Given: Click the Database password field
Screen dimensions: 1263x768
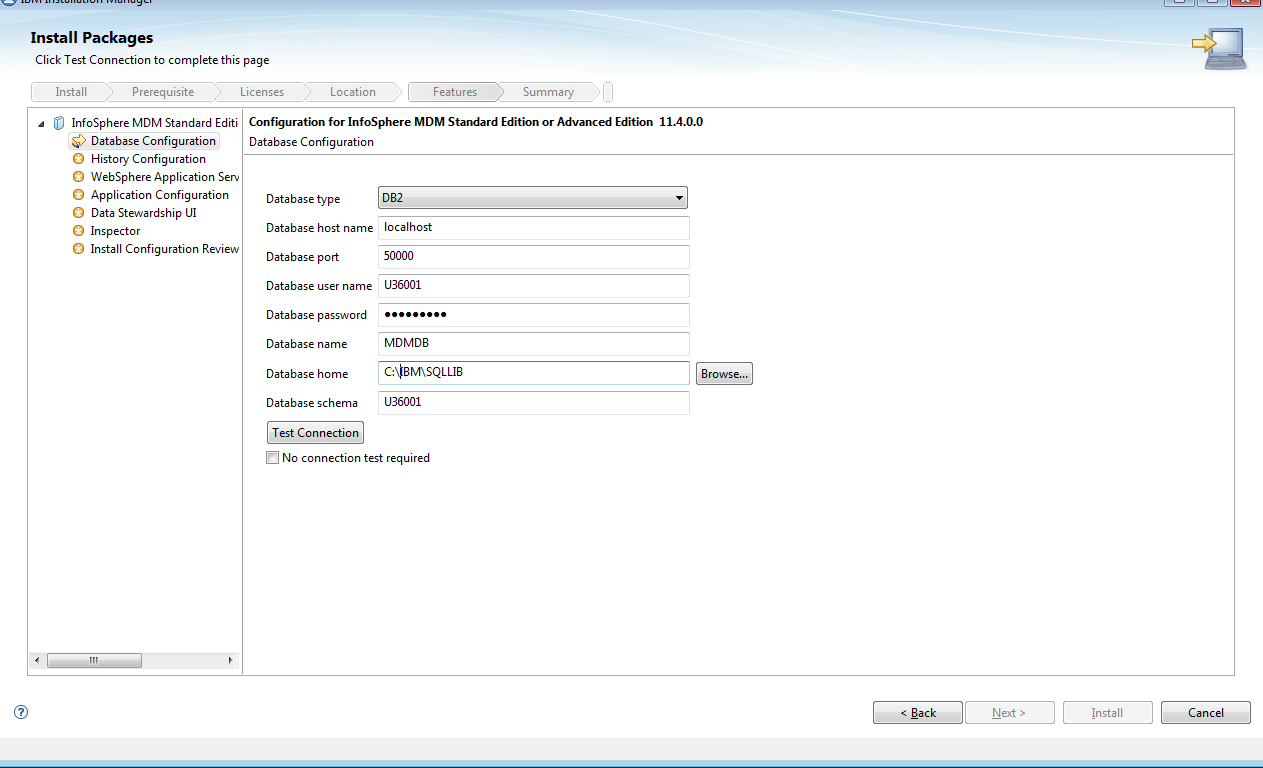Looking at the screenshot, I should [534, 315].
